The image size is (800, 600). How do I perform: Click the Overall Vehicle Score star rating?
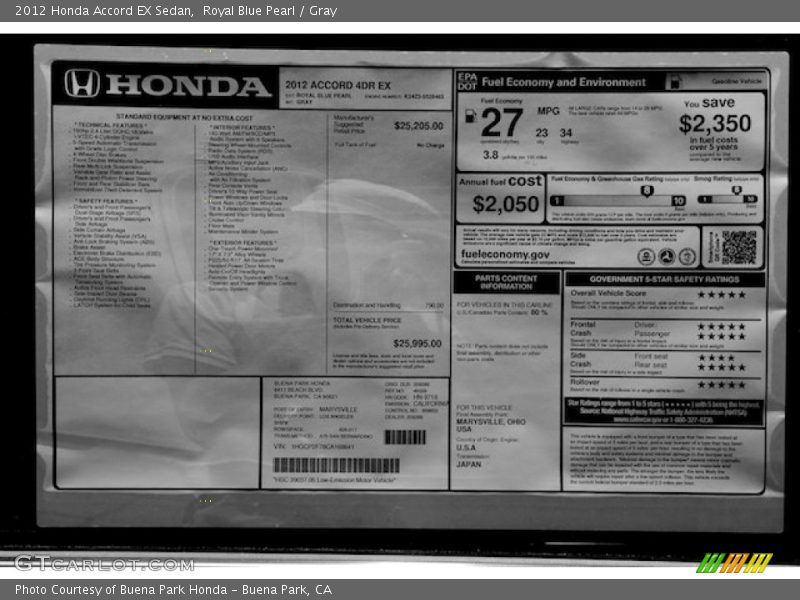(720, 295)
